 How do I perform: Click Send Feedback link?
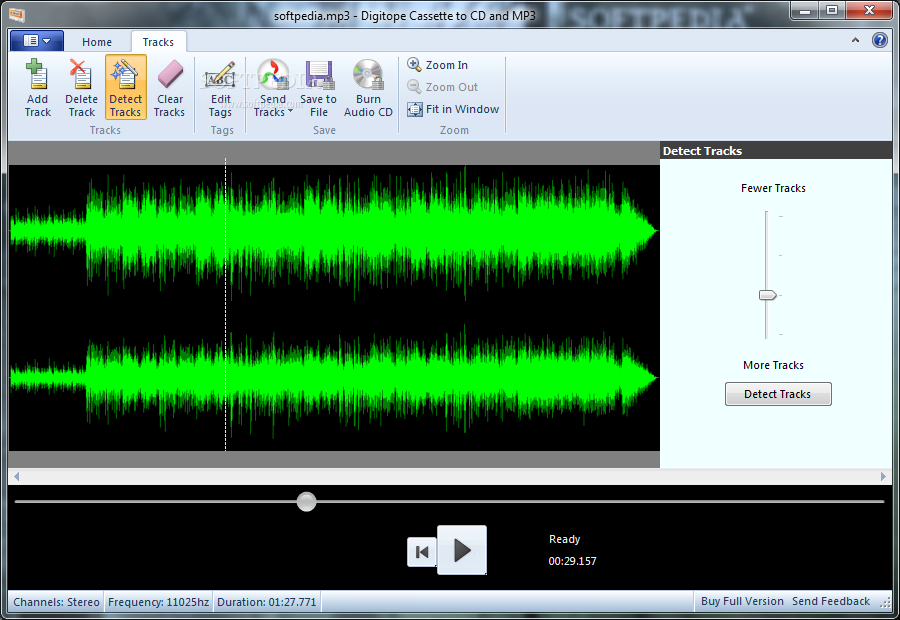(831, 601)
